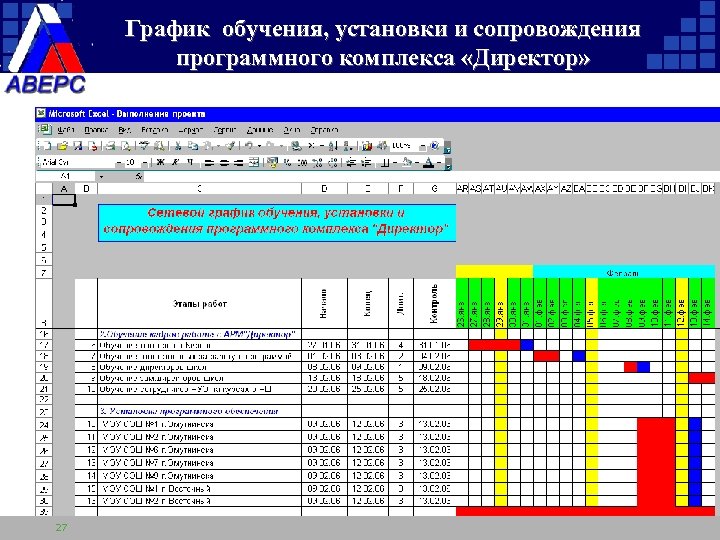Image resolution: width=720 pixels, height=540 pixels.
Task: Open Print Preview from the toolbar
Action: pos(126,146)
